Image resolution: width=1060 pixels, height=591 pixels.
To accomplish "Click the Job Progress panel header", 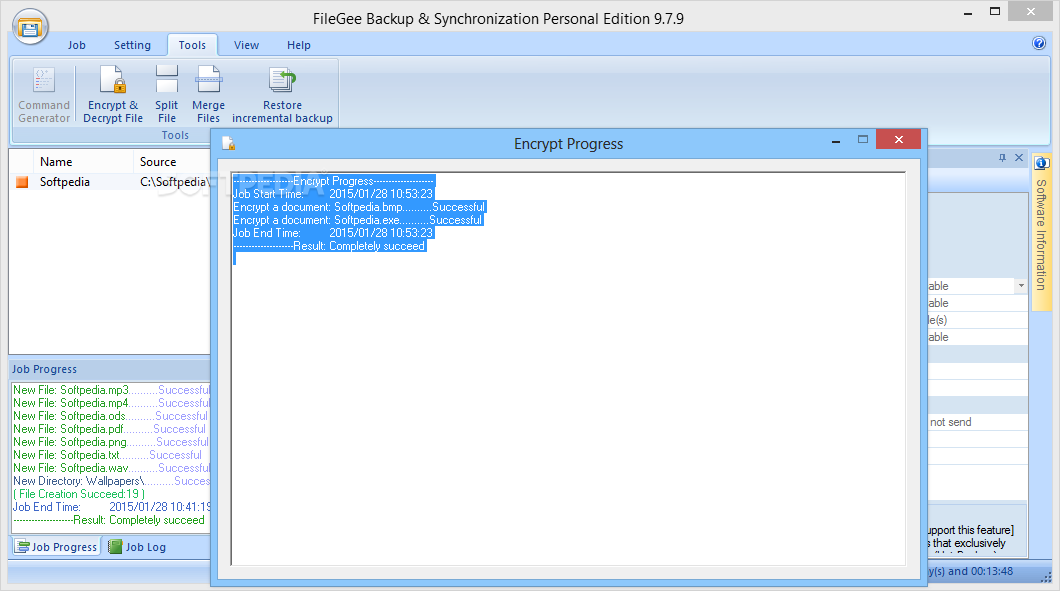I will (110, 369).
